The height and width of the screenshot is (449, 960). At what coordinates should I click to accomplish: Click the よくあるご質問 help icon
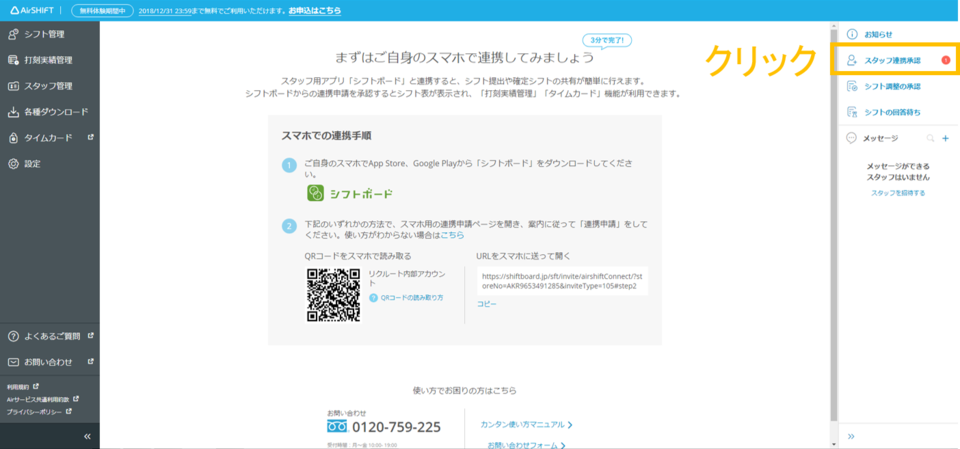click(x=14, y=336)
